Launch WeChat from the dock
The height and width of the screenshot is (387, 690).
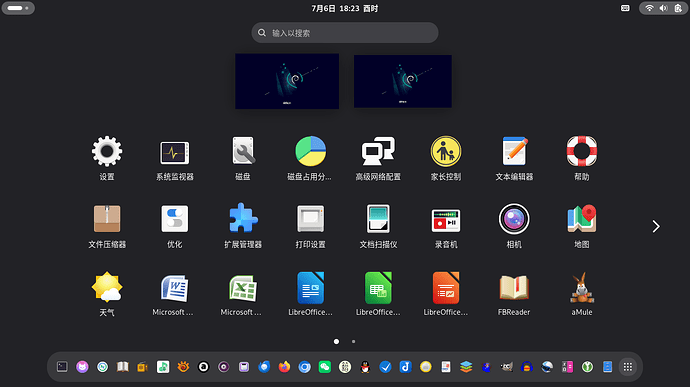[325, 367]
